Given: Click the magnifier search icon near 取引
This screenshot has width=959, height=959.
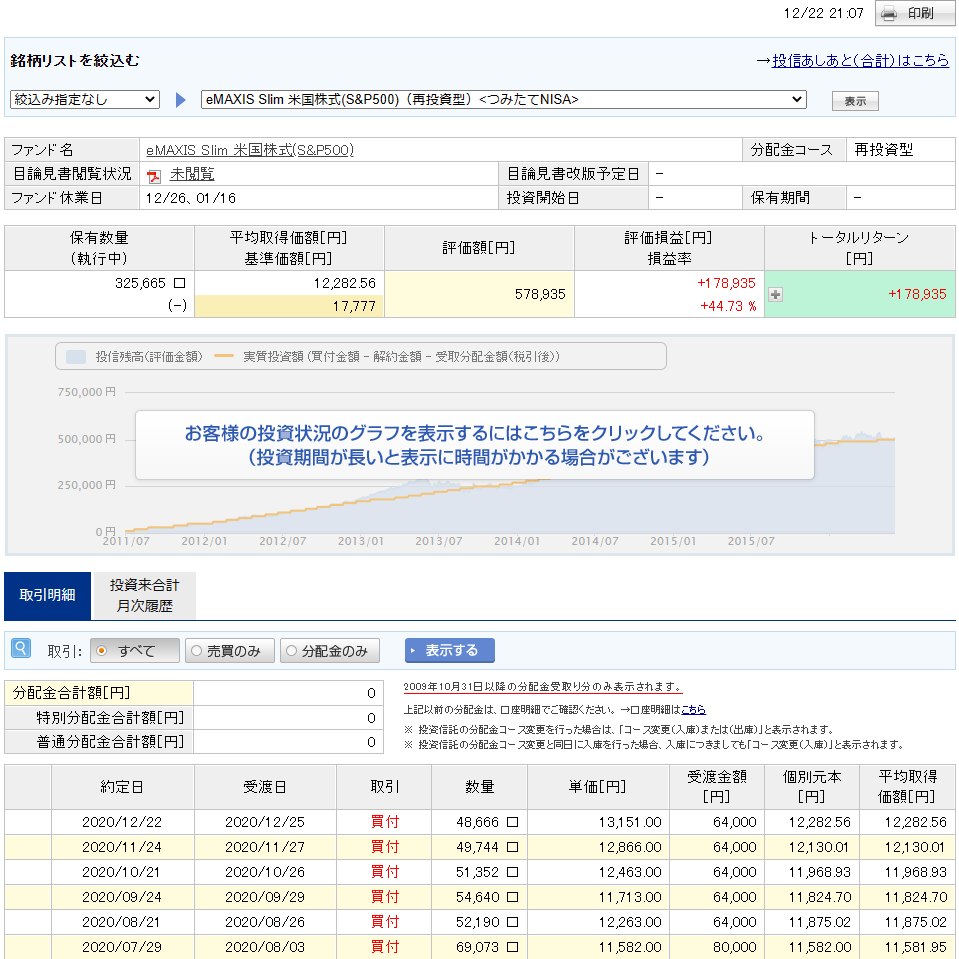Looking at the screenshot, I should [x=21, y=648].
